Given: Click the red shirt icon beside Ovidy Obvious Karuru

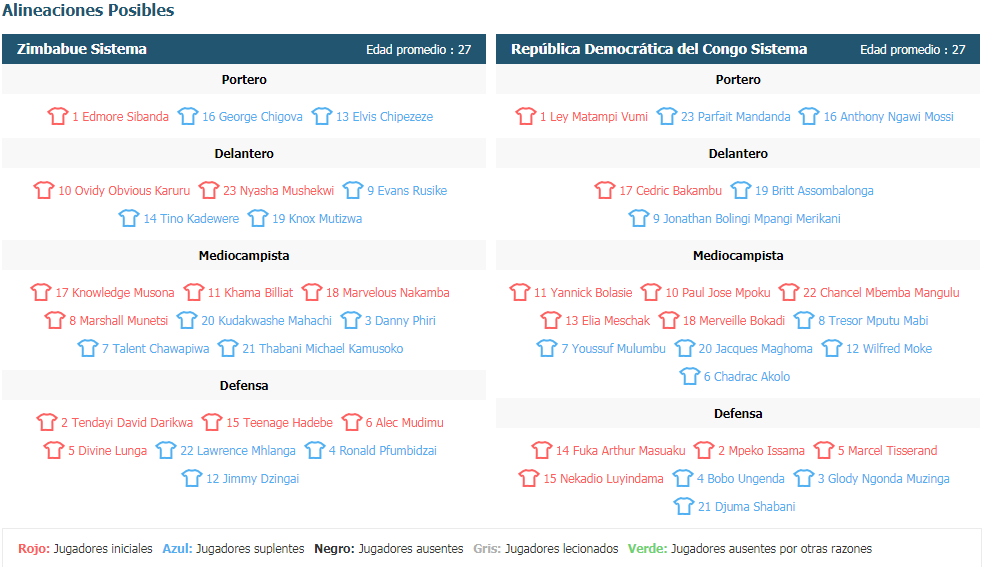Looking at the screenshot, I should tap(43, 190).
